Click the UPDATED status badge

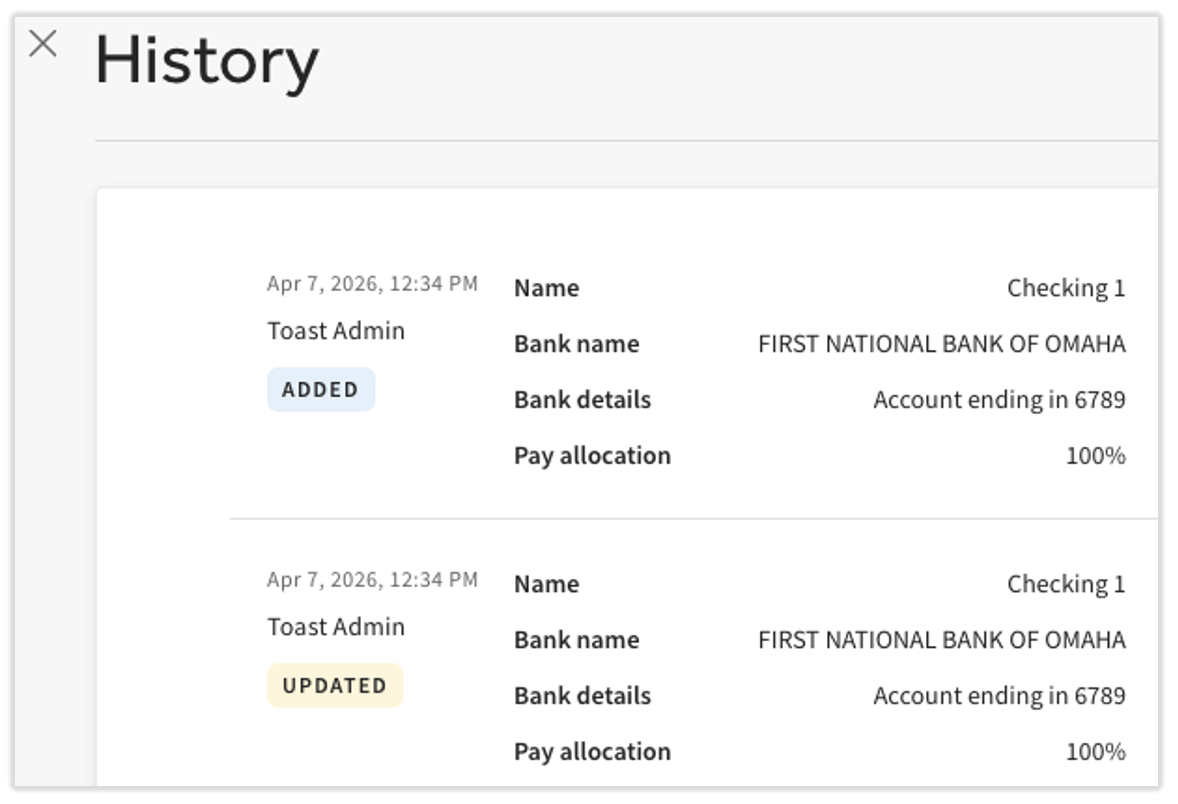(x=334, y=686)
